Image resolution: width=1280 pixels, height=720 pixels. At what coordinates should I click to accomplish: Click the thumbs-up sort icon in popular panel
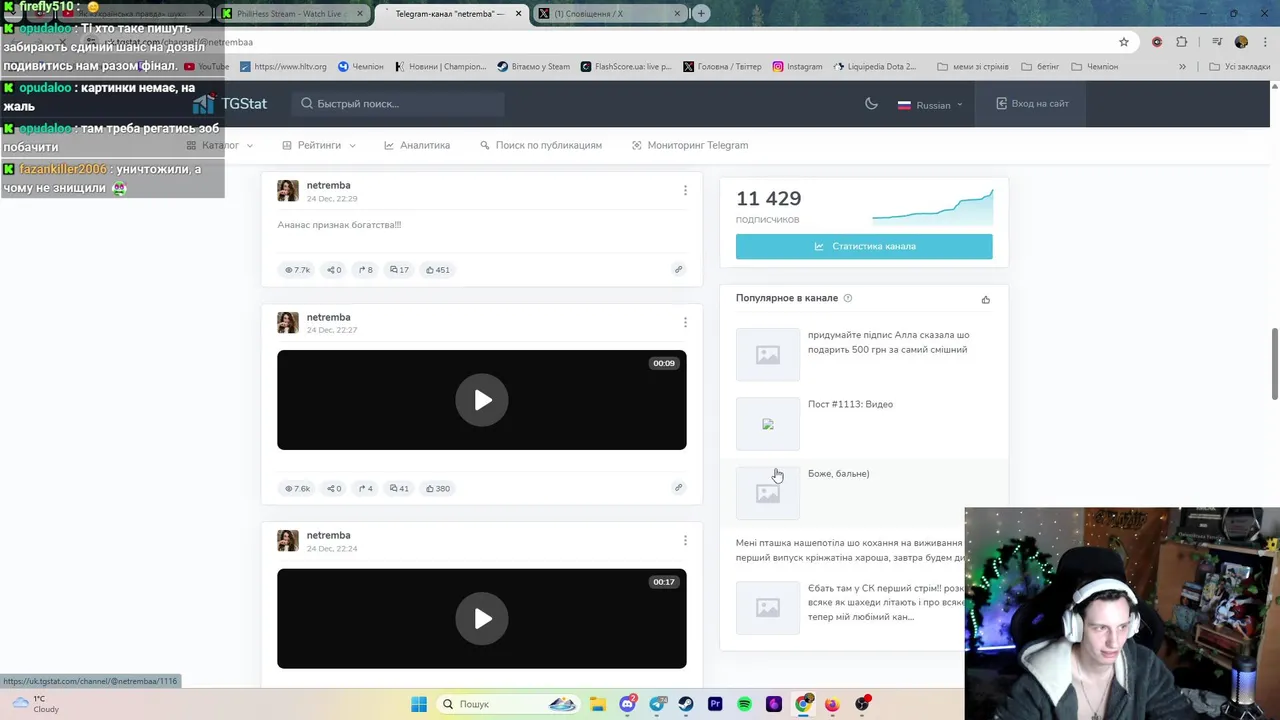click(x=986, y=299)
